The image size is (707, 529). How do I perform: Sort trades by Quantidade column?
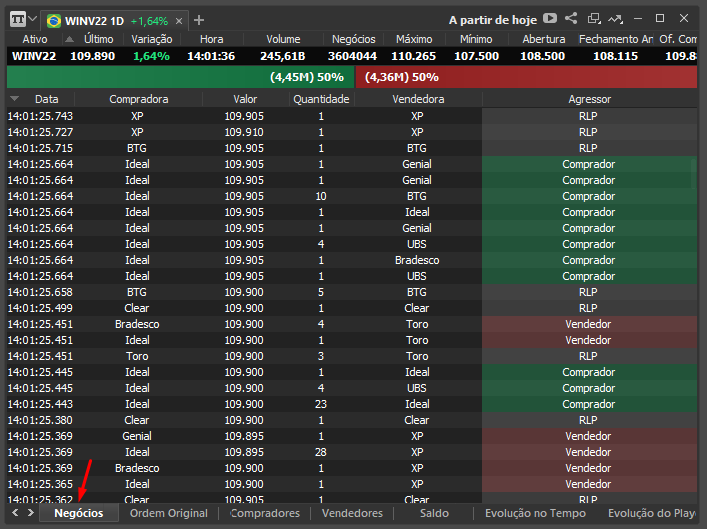321,99
